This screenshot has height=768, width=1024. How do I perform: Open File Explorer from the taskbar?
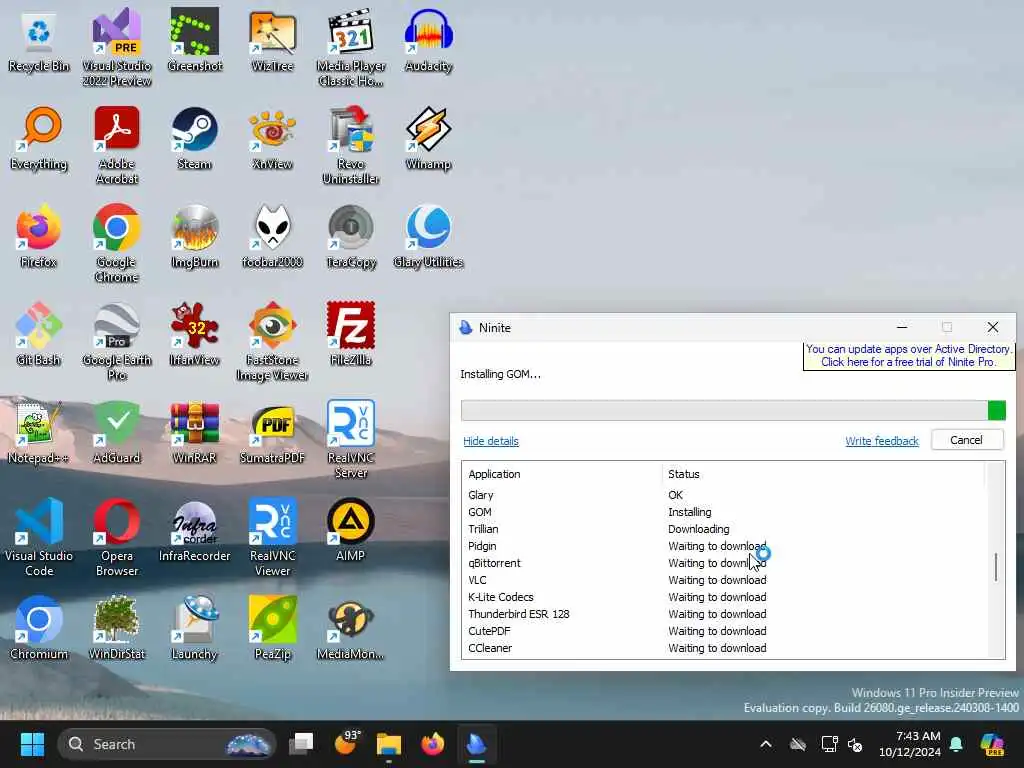389,744
